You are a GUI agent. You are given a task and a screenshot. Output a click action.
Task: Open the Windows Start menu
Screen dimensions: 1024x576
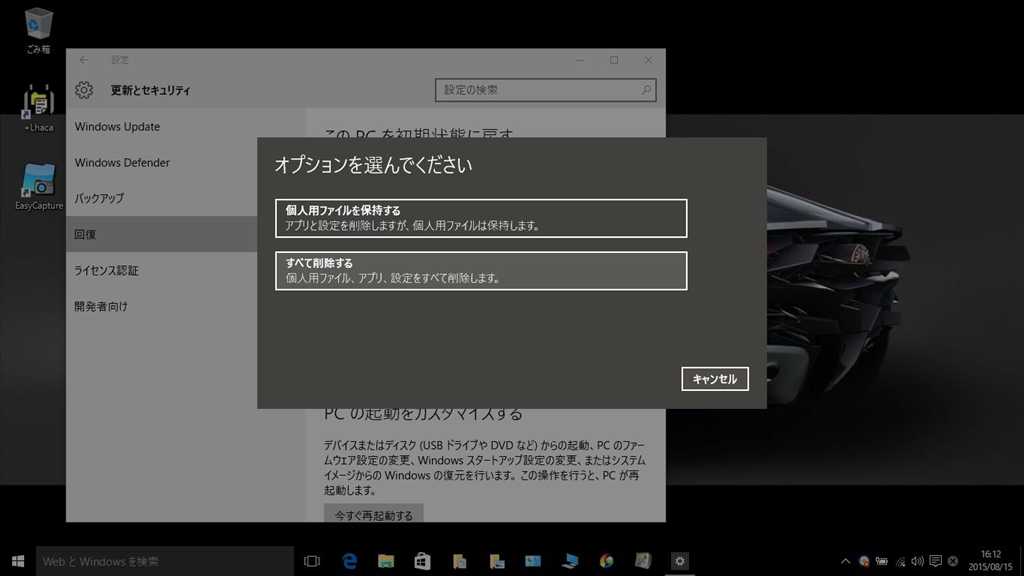coord(18,561)
